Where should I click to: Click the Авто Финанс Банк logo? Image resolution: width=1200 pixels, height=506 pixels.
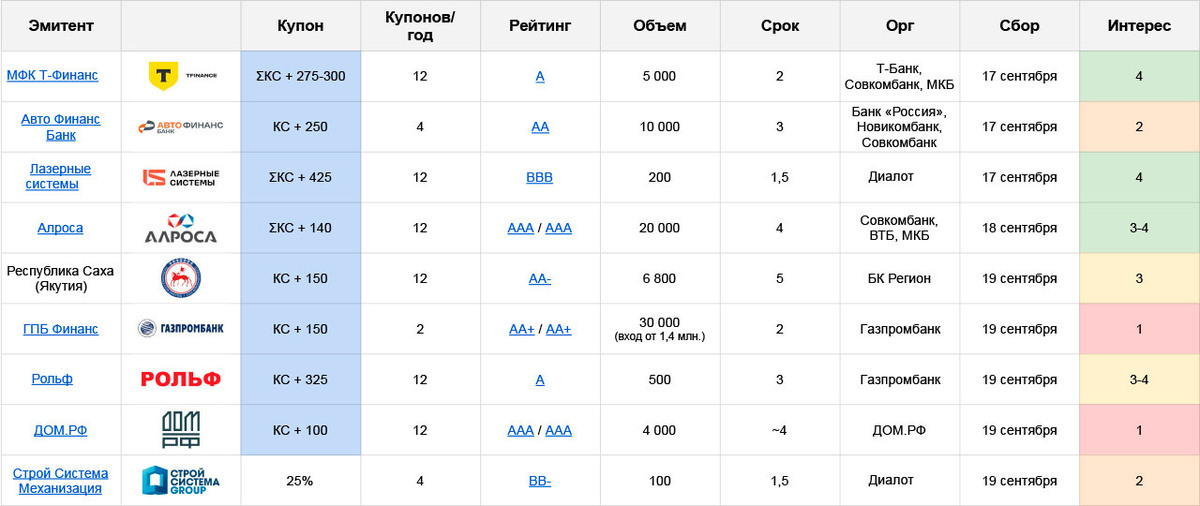(180, 127)
